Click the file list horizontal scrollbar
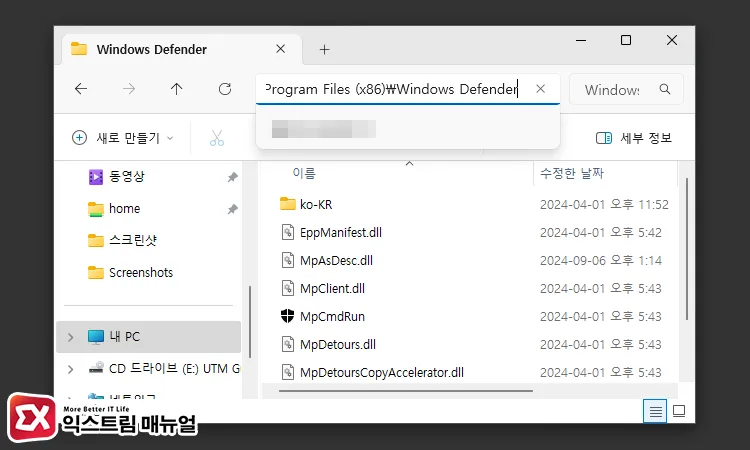The height and width of the screenshot is (450, 750). click(406, 391)
